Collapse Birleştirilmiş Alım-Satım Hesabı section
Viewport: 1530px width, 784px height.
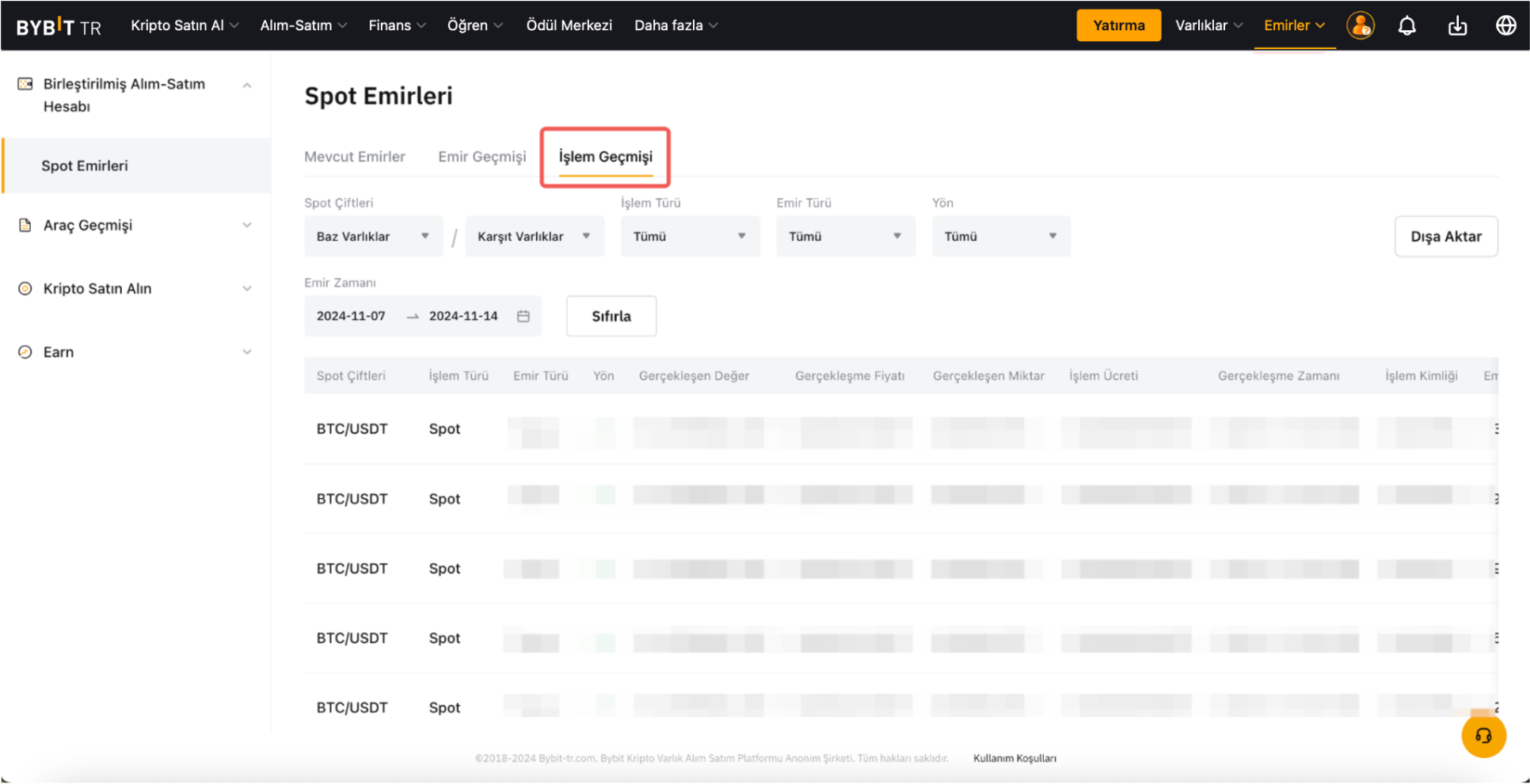pyautogui.click(x=247, y=86)
